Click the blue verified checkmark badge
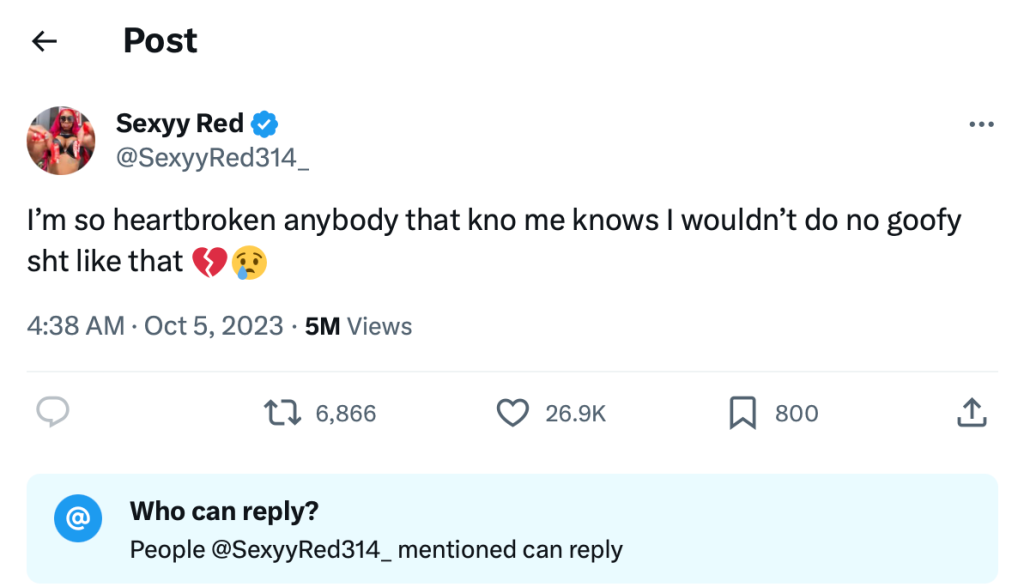The image size is (1024, 587). [x=264, y=124]
